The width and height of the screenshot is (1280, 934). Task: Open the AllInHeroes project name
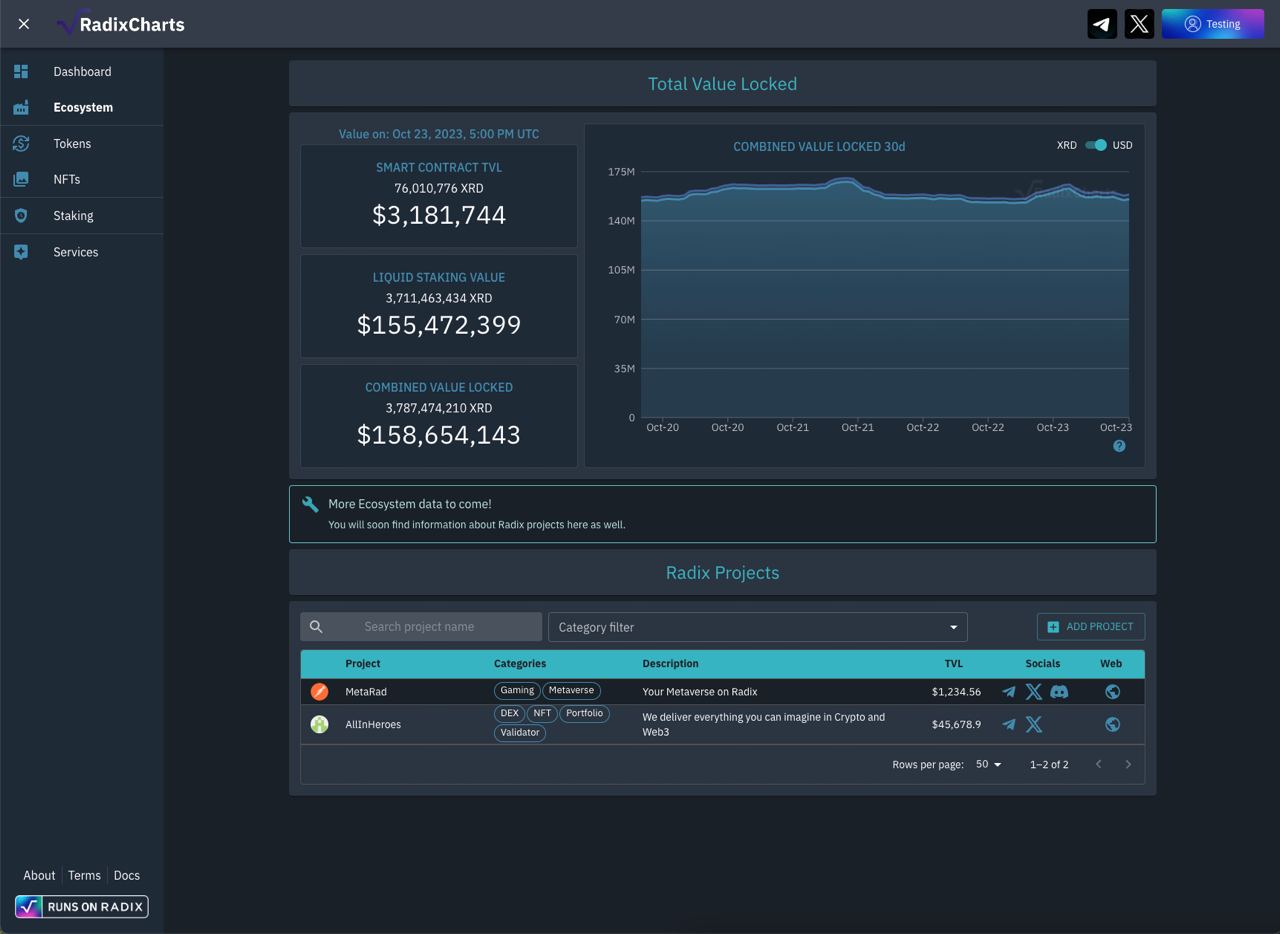(373, 724)
